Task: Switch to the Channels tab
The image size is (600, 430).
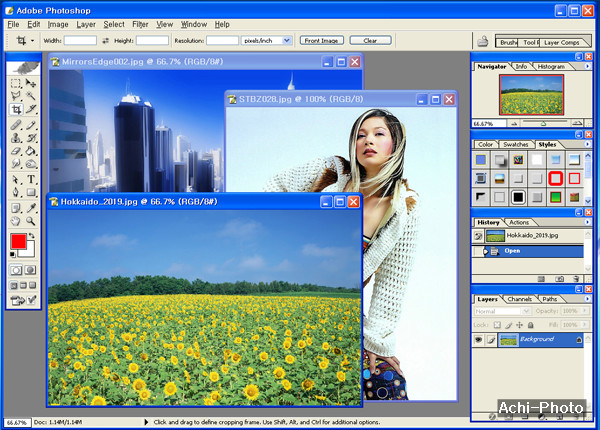Action: 519,299
